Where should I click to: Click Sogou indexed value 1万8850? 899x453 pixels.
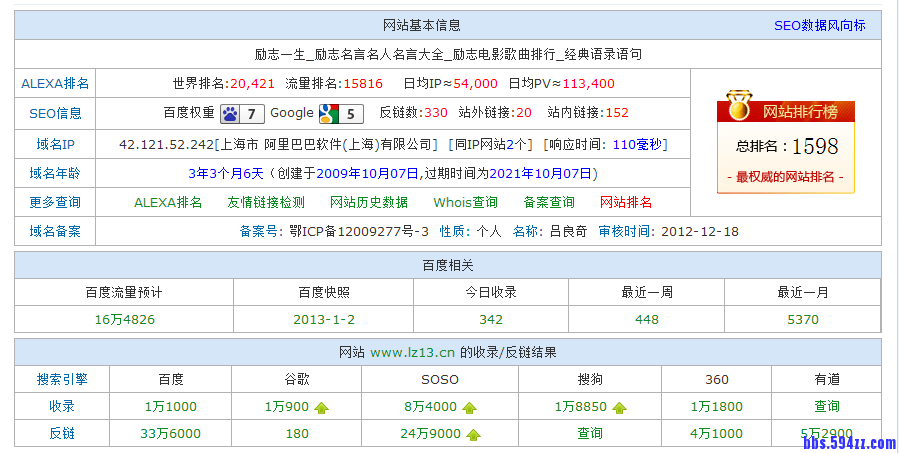580,407
